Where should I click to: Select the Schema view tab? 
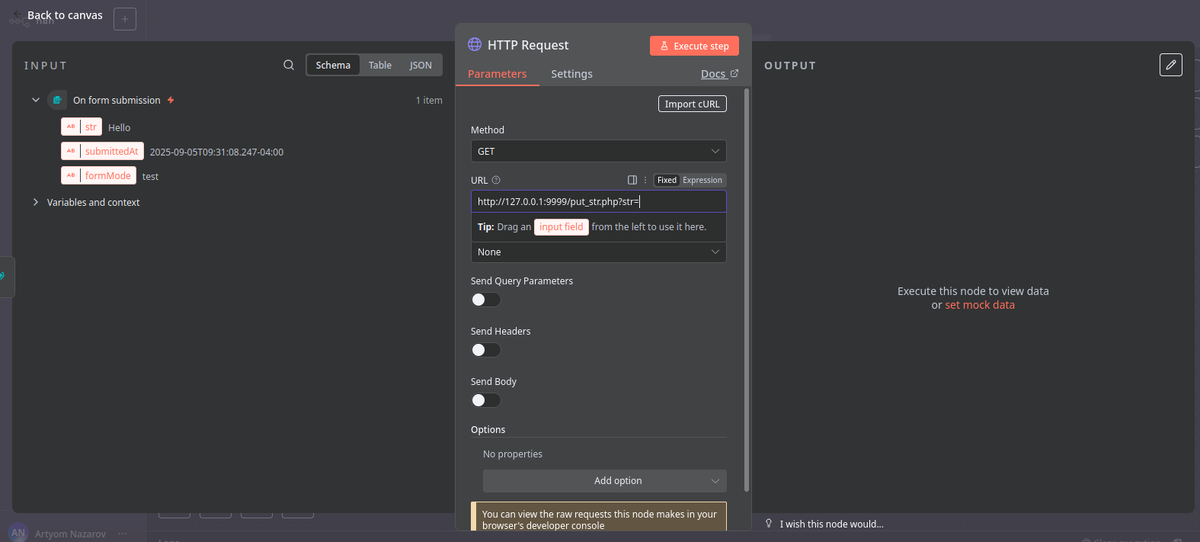(x=333, y=65)
